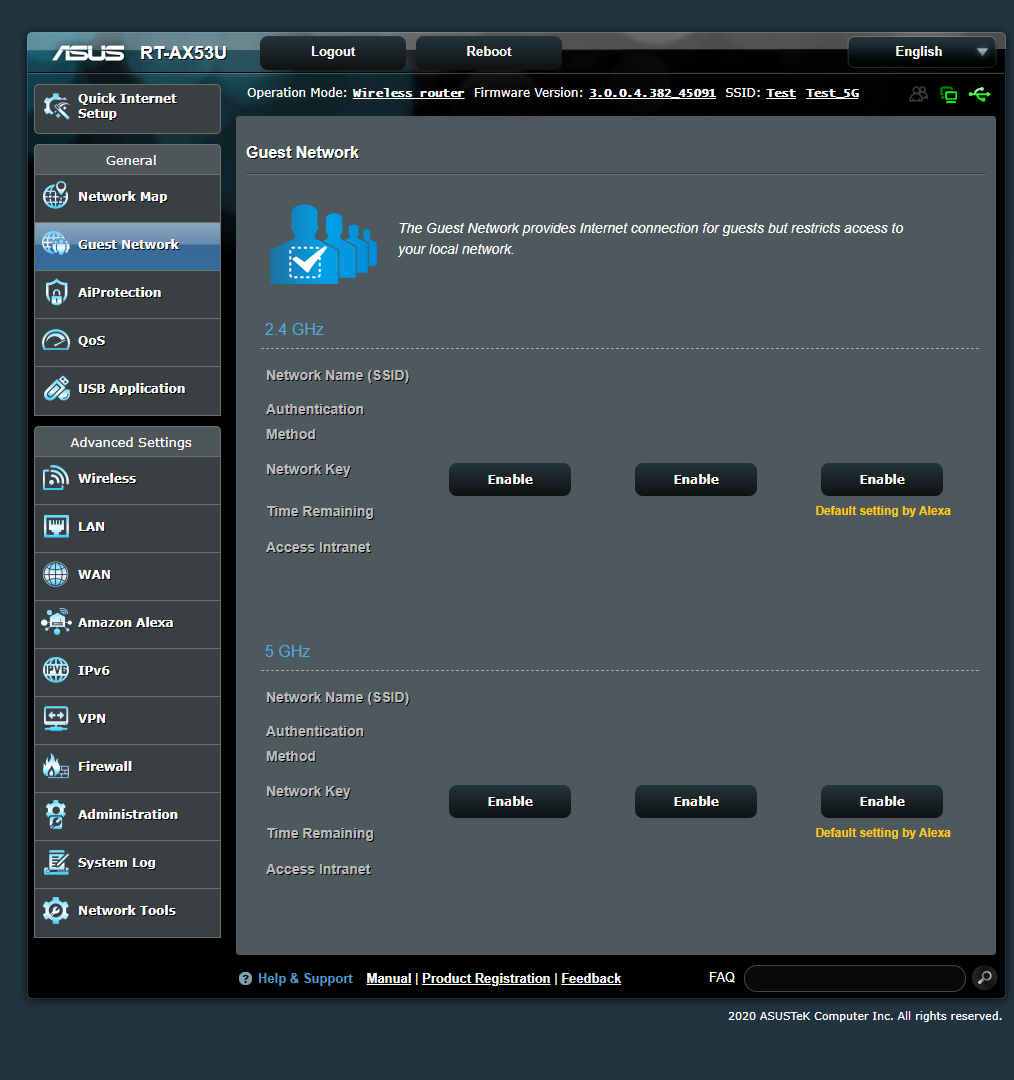Screen dimensions: 1014x1080
Task: Click the Reboot button
Action: [x=489, y=52]
